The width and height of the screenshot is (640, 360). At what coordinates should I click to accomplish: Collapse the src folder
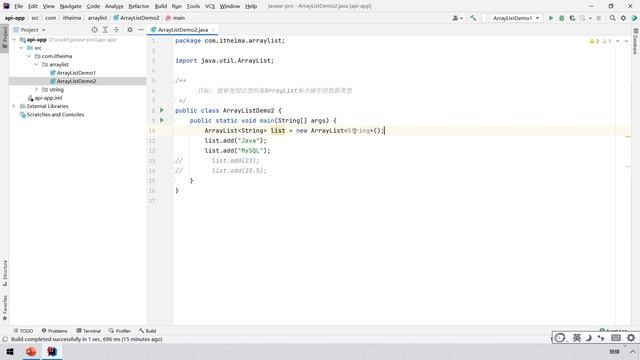coord(22,48)
